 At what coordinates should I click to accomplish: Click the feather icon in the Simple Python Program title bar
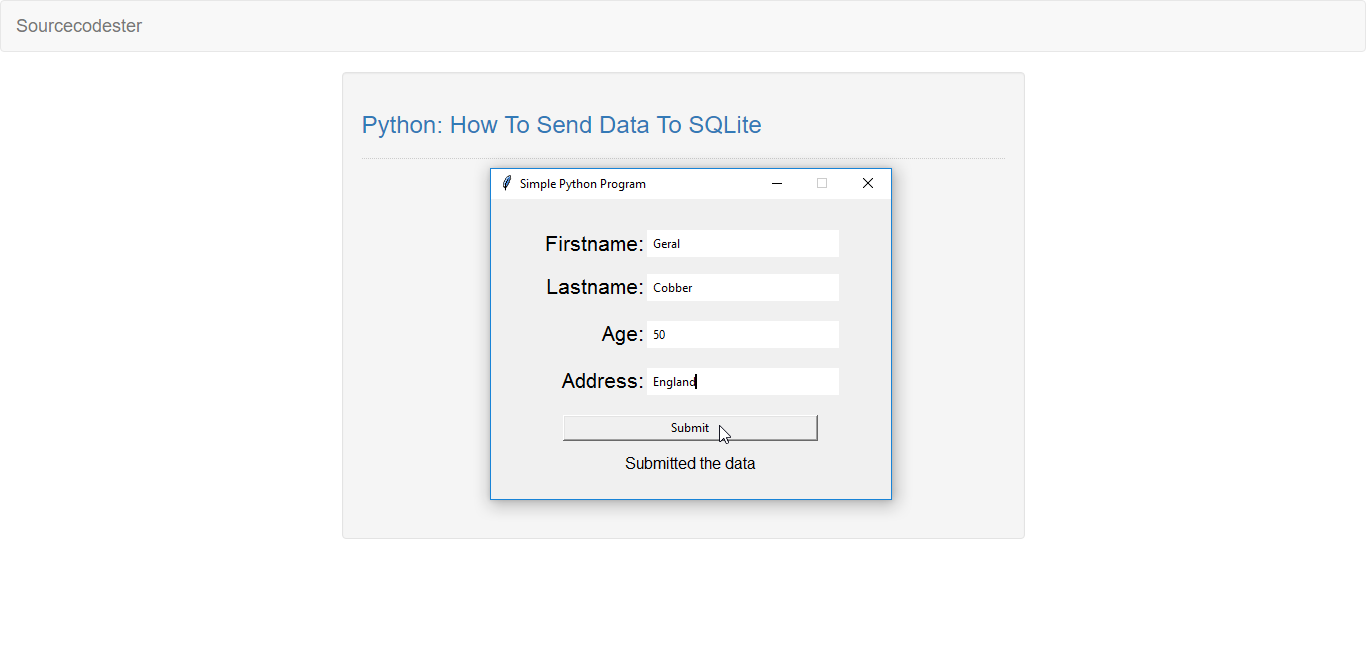point(506,184)
